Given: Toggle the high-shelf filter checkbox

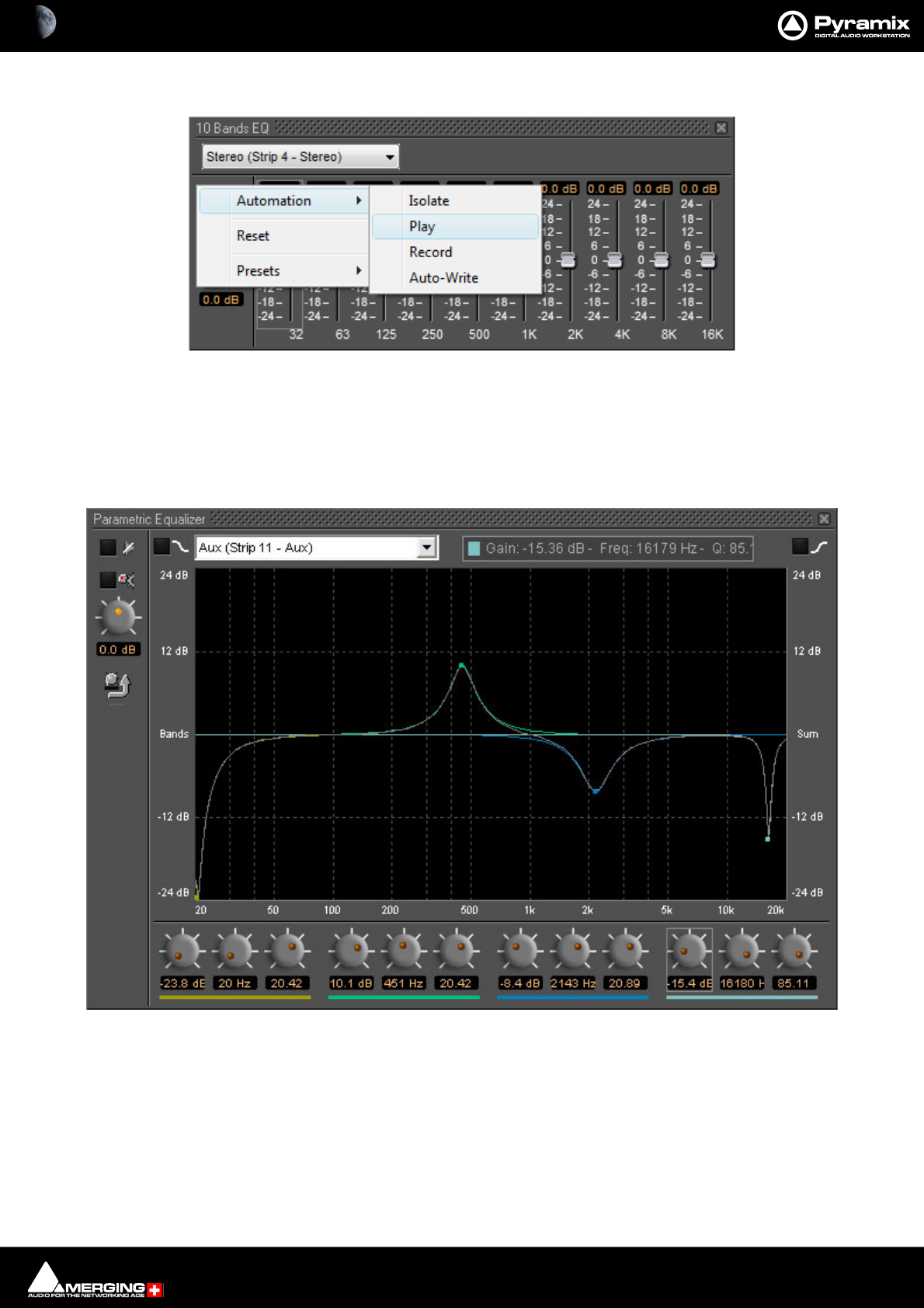Looking at the screenshot, I should [x=800, y=547].
